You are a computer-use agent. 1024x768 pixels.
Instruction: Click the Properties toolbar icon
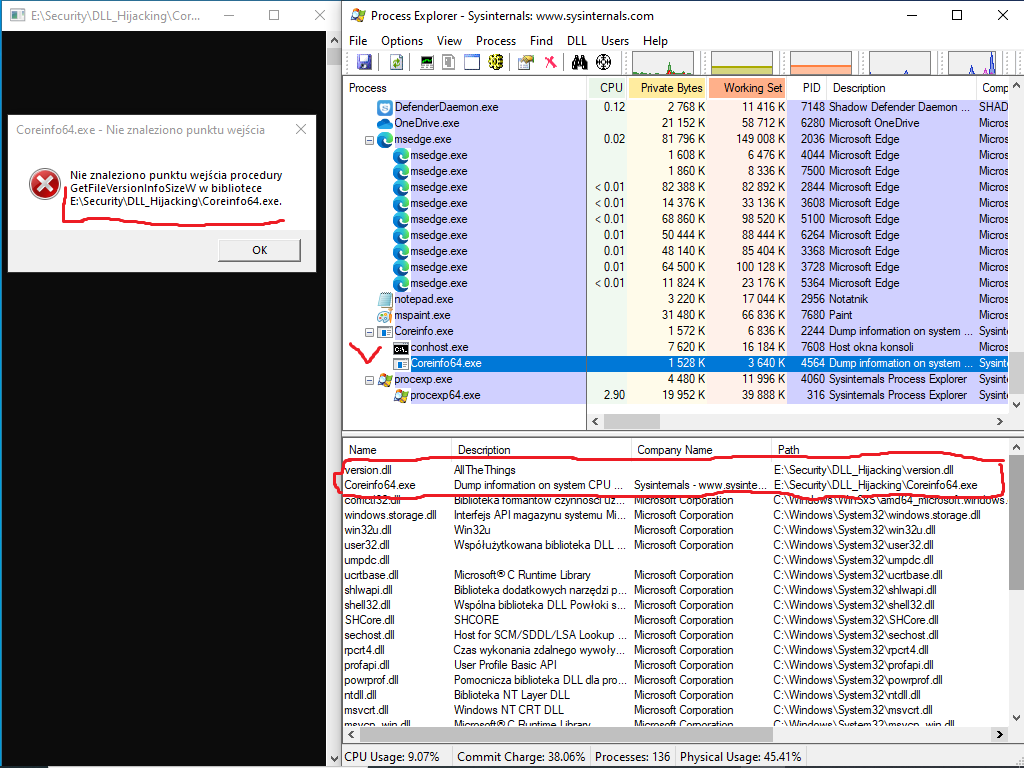pyautogui.click(x=525, y=63)
